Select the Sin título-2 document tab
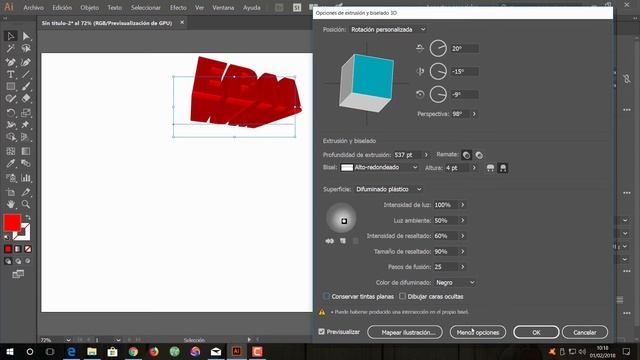 click(x=107, y=23)
